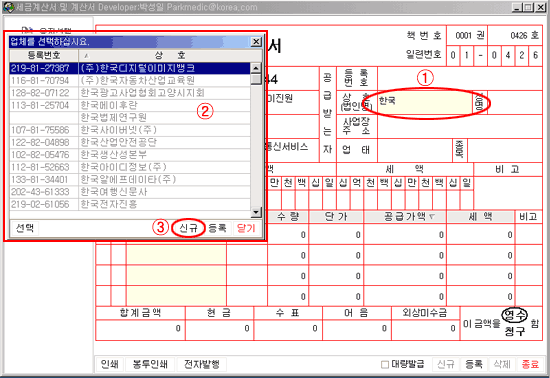Viewport: 550px width, 378px height.
Task: Click 등록 button in company dialog
Action: (x=217, y=228)
